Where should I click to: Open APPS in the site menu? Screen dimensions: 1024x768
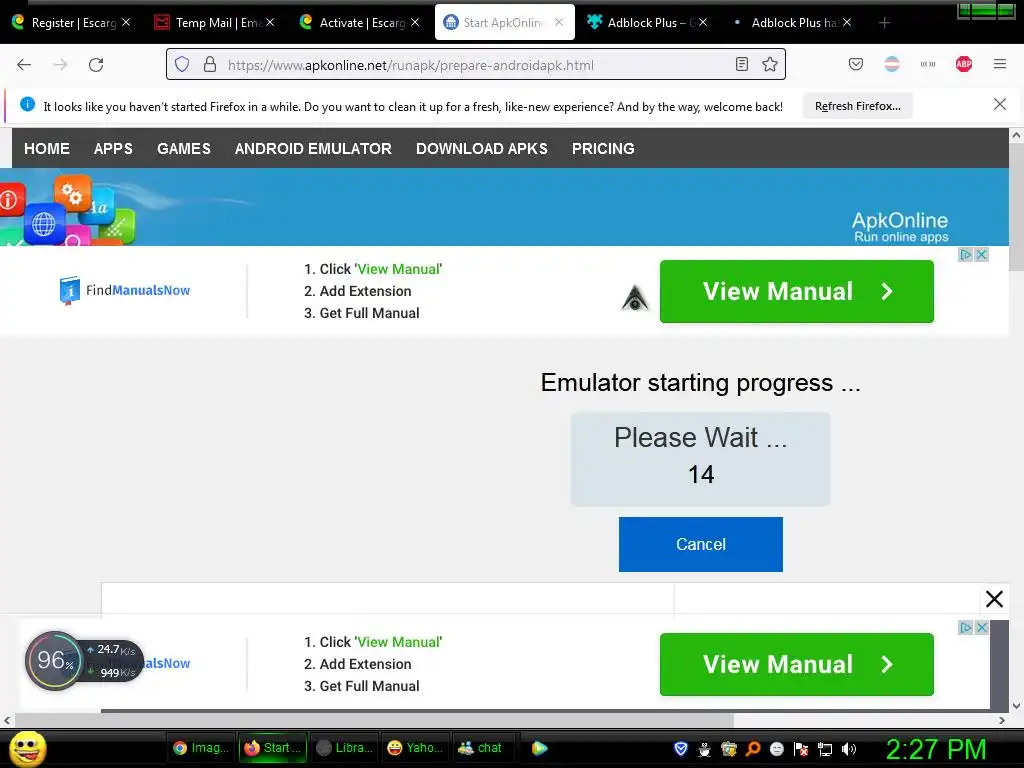coord(113,148)
